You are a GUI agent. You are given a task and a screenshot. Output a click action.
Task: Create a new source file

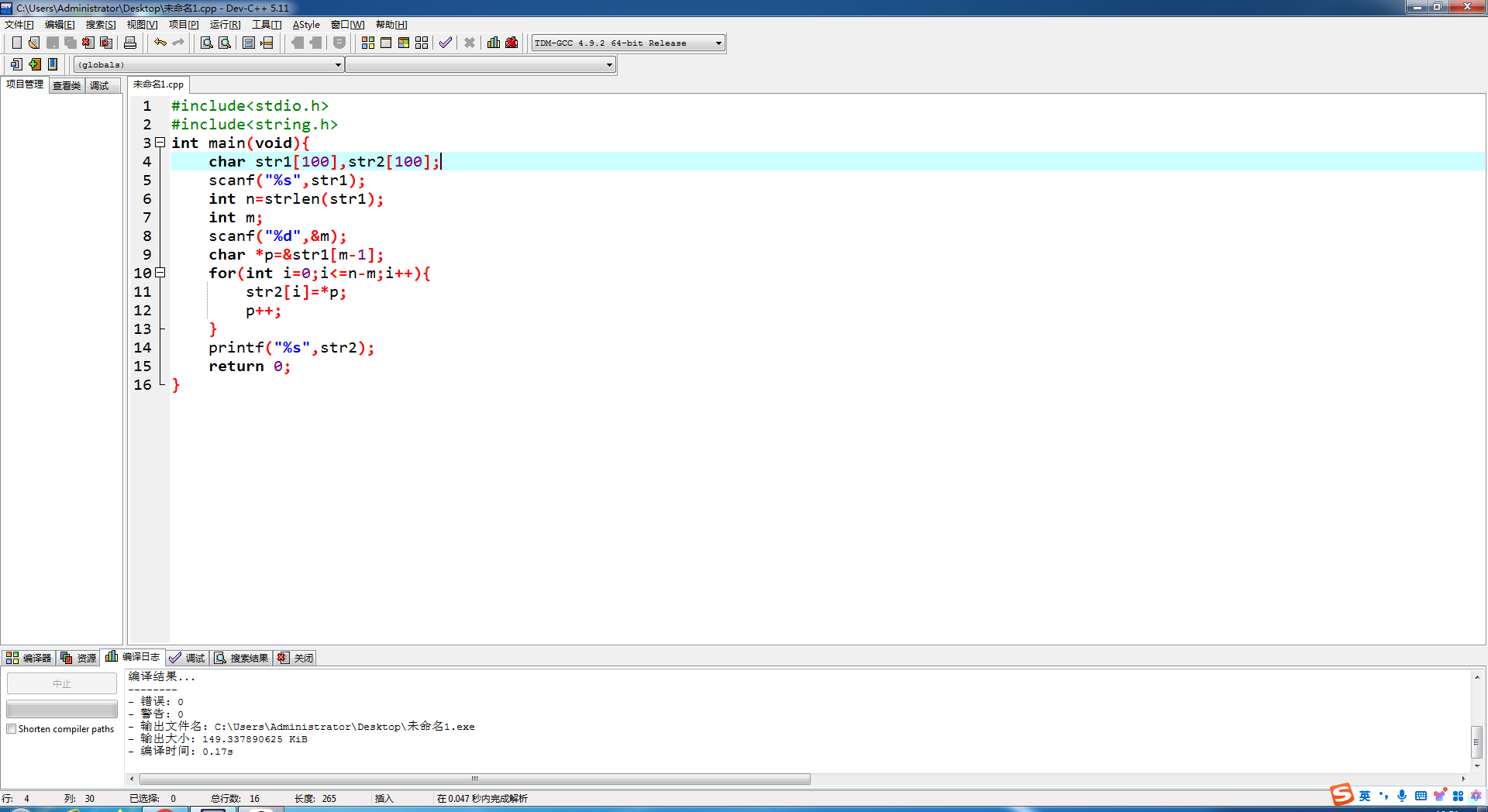16,43
